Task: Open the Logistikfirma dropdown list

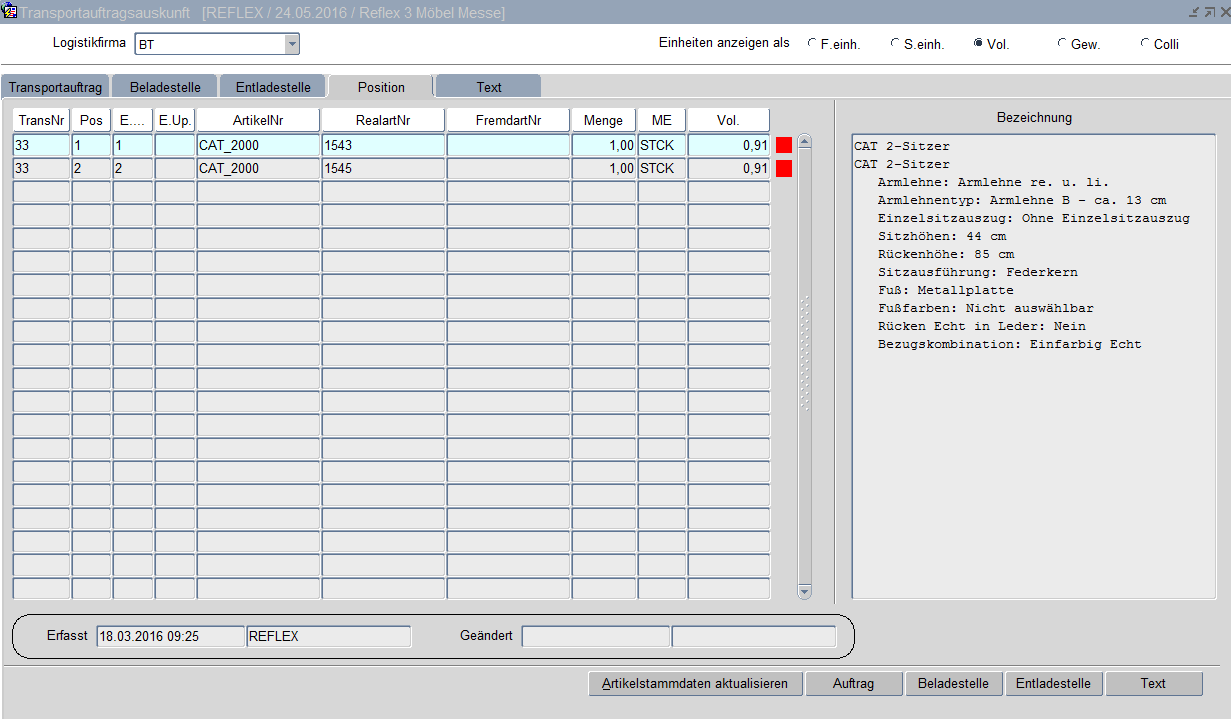Action: (x=292, y=44)
